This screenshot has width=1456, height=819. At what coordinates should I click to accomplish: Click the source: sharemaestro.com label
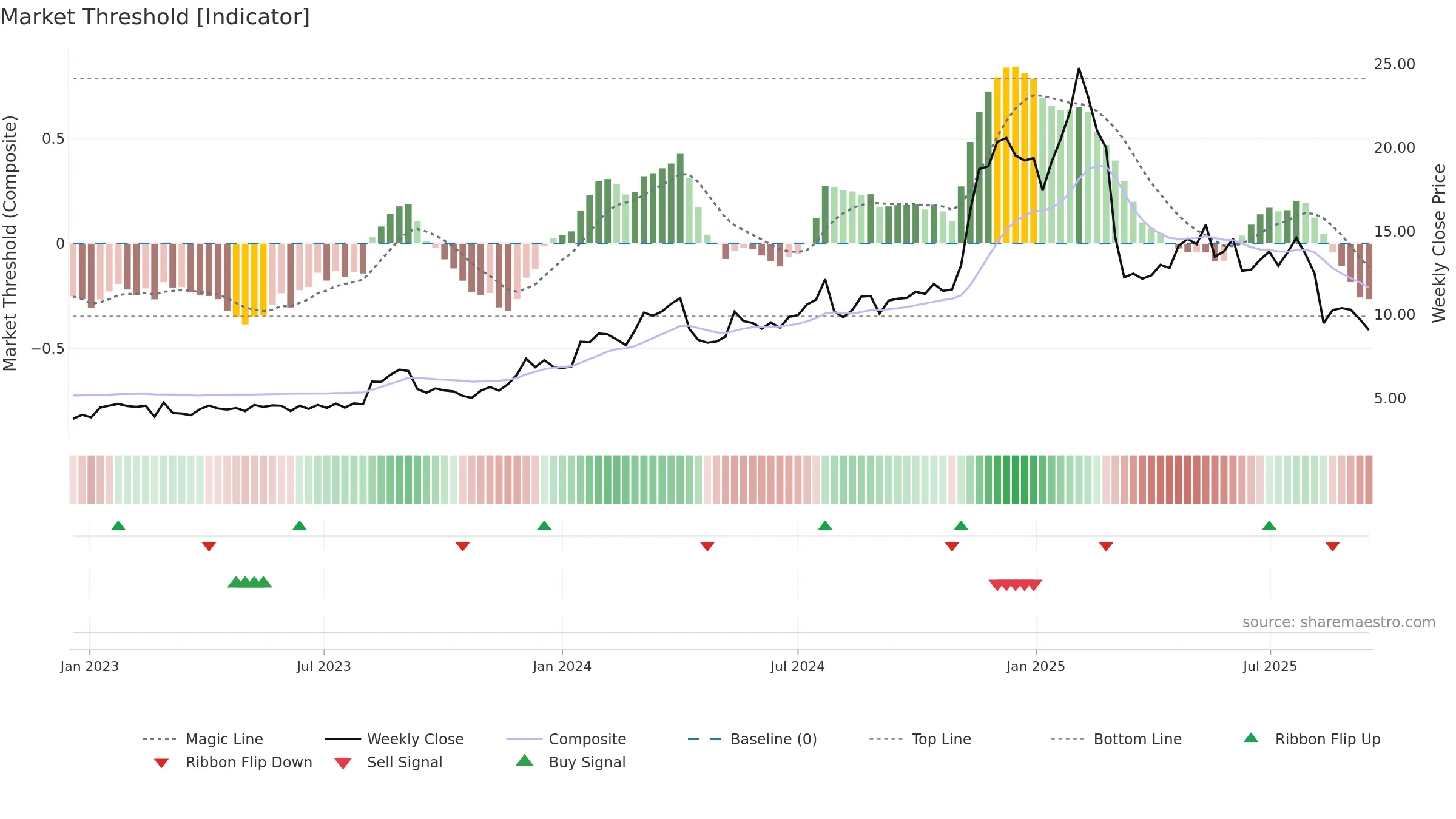(1339, 622)
